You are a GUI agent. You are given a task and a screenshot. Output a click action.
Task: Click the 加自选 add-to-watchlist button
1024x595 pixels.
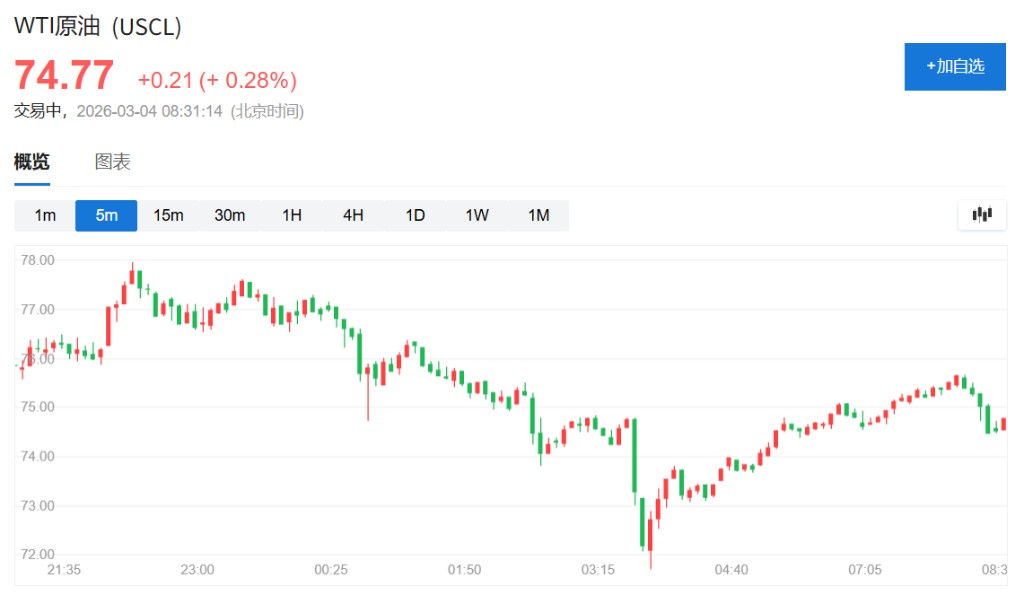pyautogui.click(x=954, y=67)
